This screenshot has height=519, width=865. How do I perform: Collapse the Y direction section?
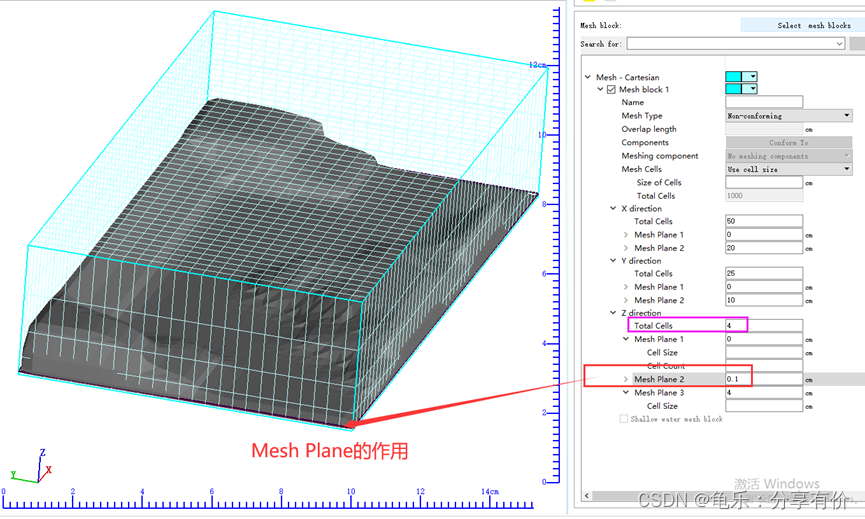pyautogui.click(x=613, y=261)
